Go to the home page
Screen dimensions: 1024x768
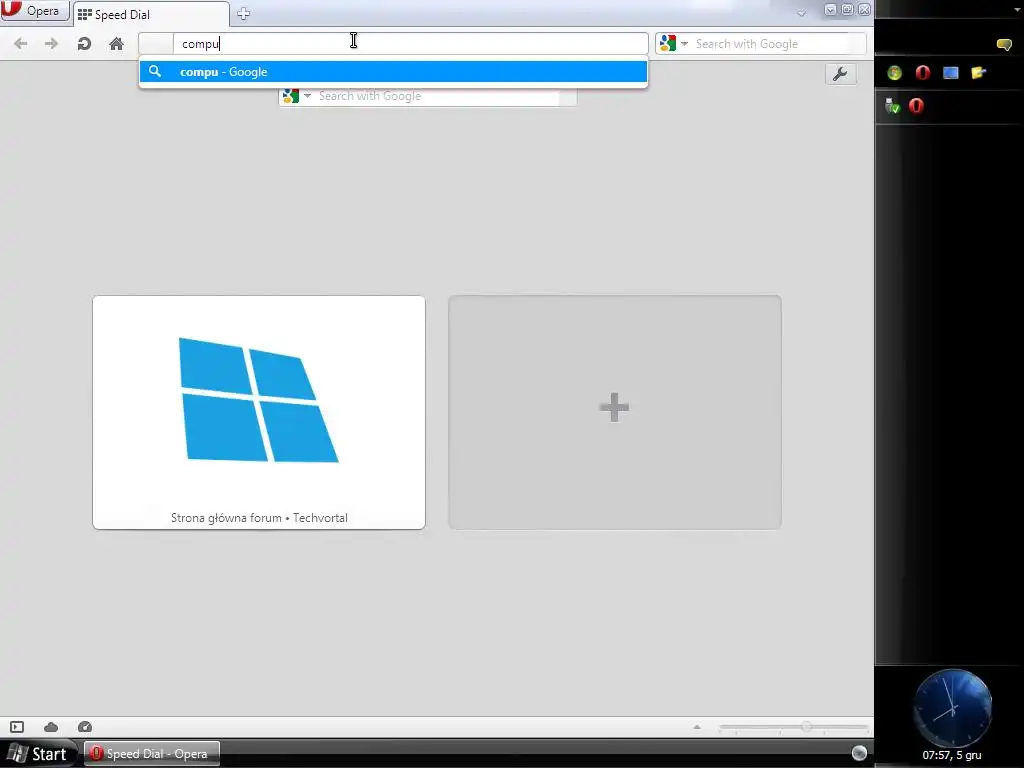click(x=116, y=44)
